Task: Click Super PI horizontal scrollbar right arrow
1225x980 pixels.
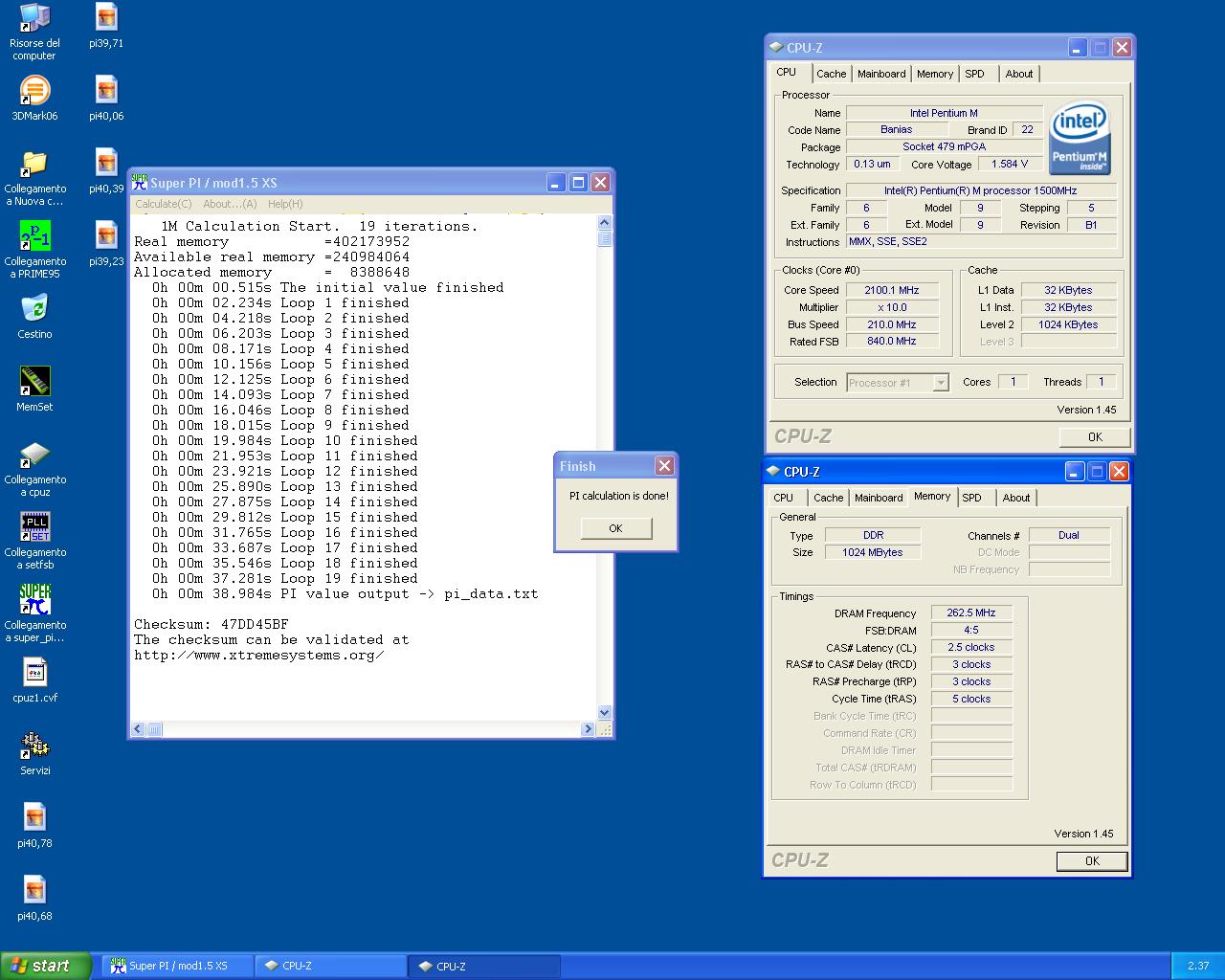Action: [588, 729]
